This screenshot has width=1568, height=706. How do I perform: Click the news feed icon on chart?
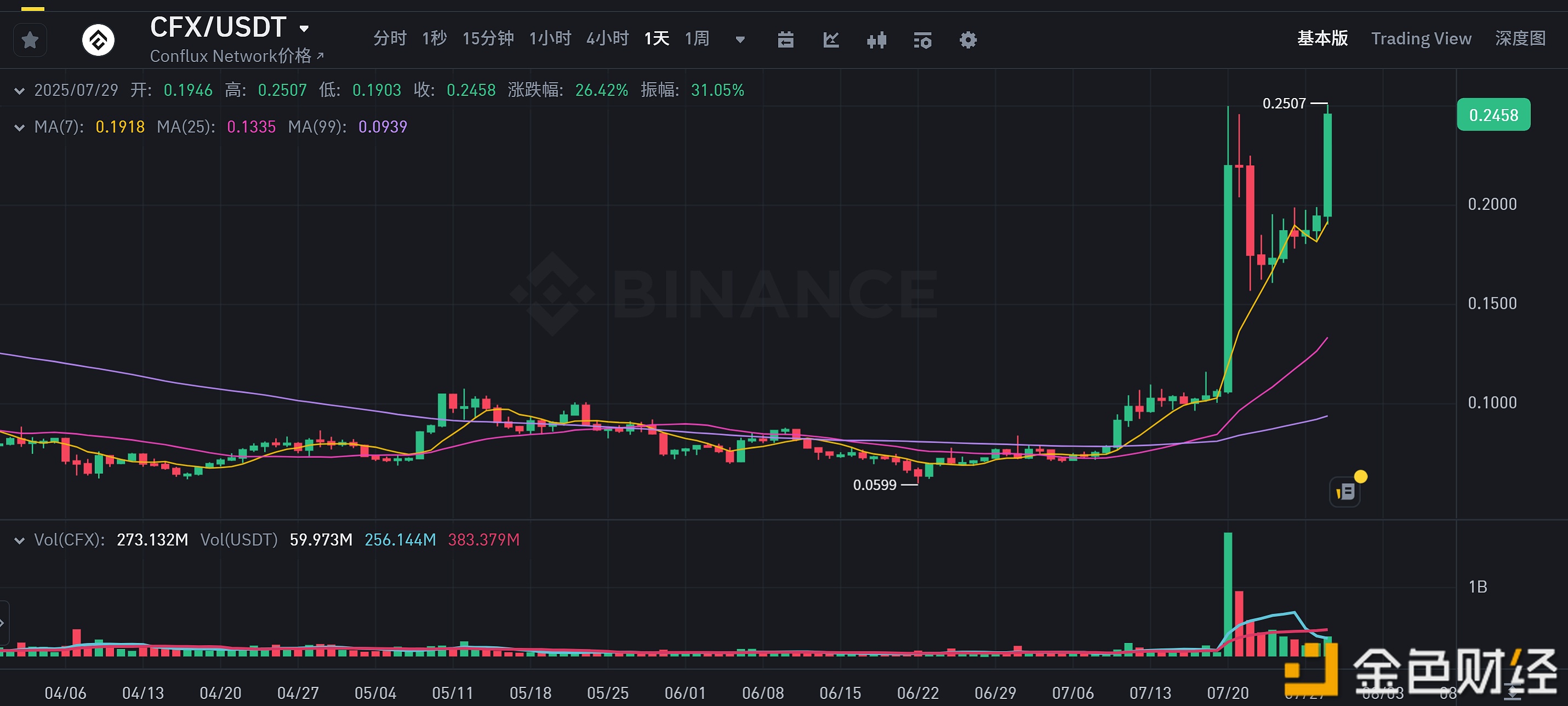pos(1345,491)
